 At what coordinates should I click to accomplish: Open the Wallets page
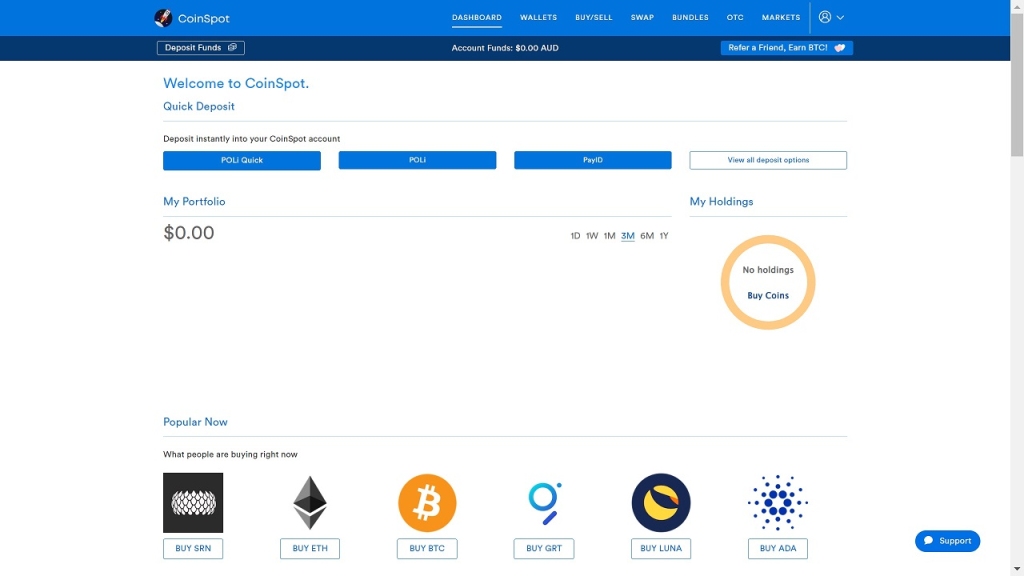point(538,18)
